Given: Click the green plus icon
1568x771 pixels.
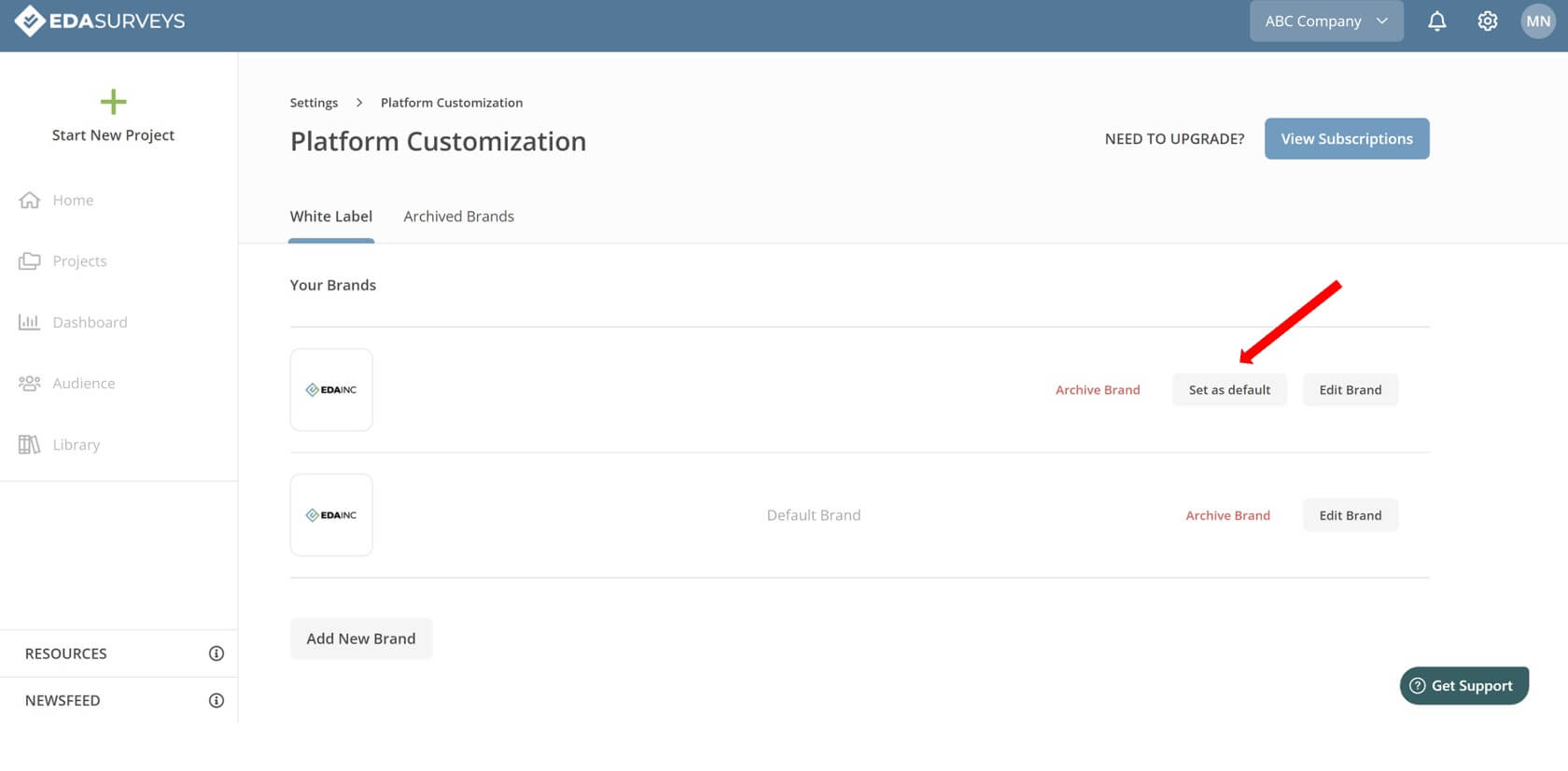Looking at the screenshot, I should tap(113, 101).
